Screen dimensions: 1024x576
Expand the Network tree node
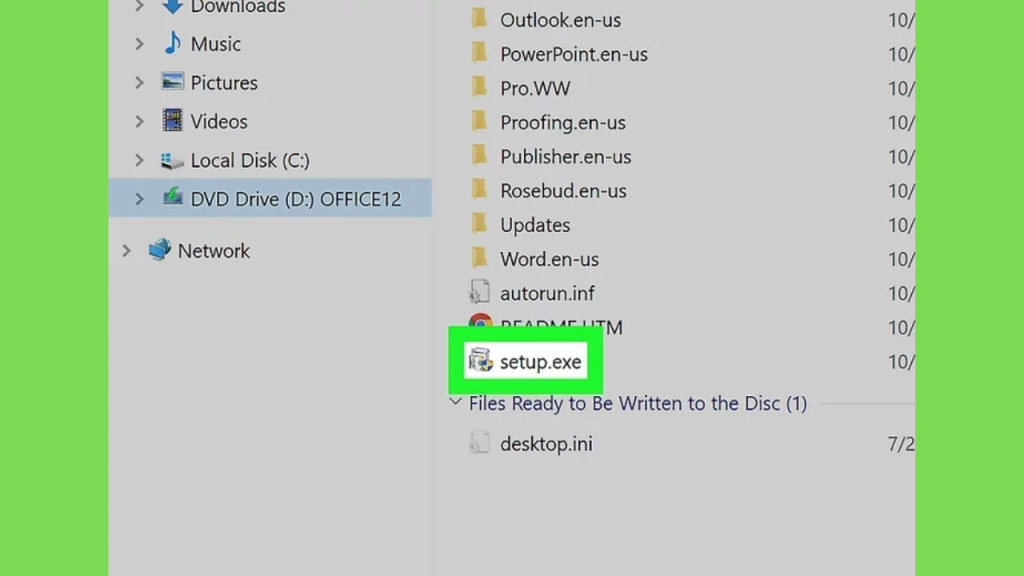pos(127,251)
